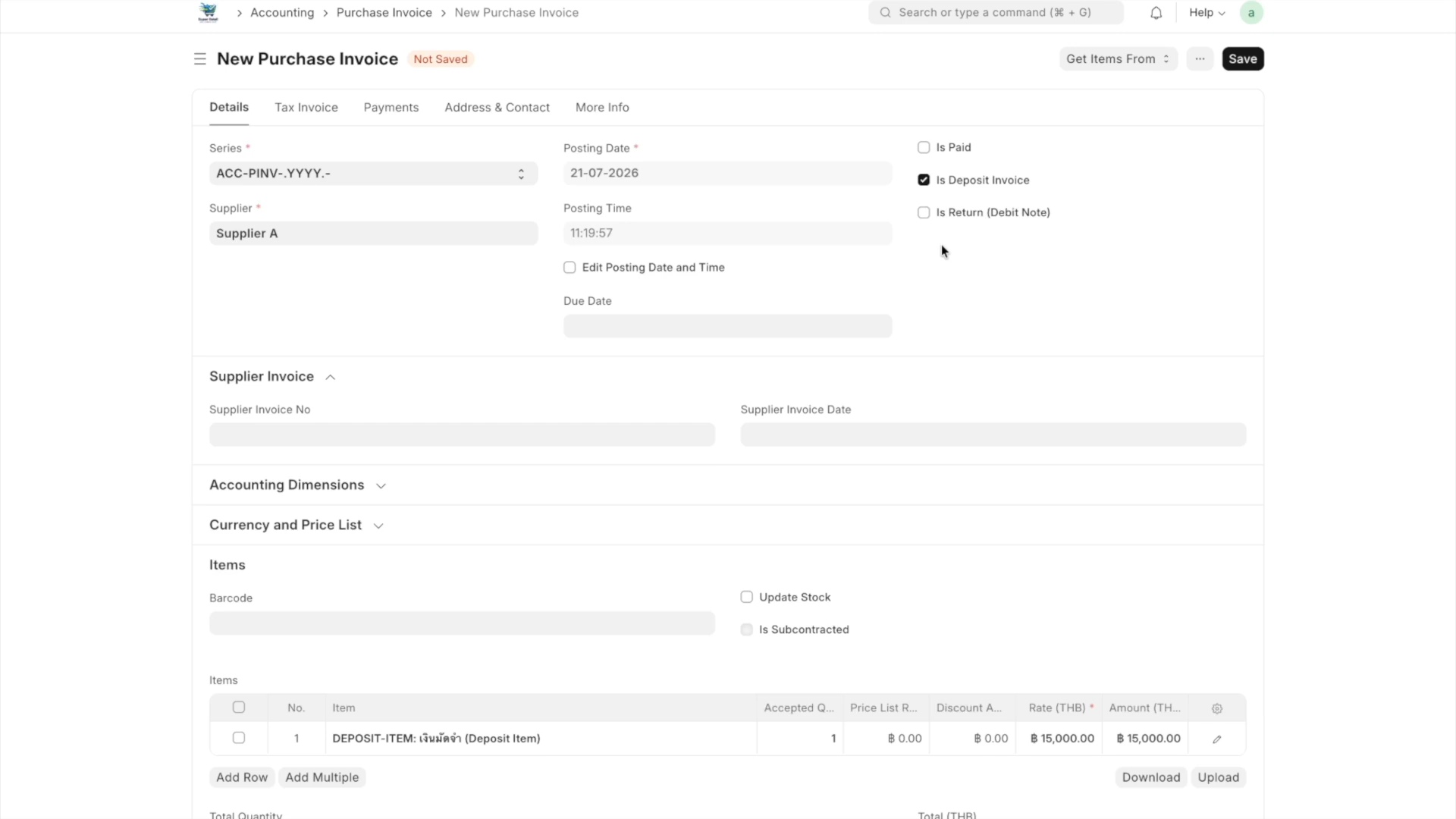Enable Edit Posting Date and Time
Image resolution: width=1456 pixels, height=819 pixels.
570,268
